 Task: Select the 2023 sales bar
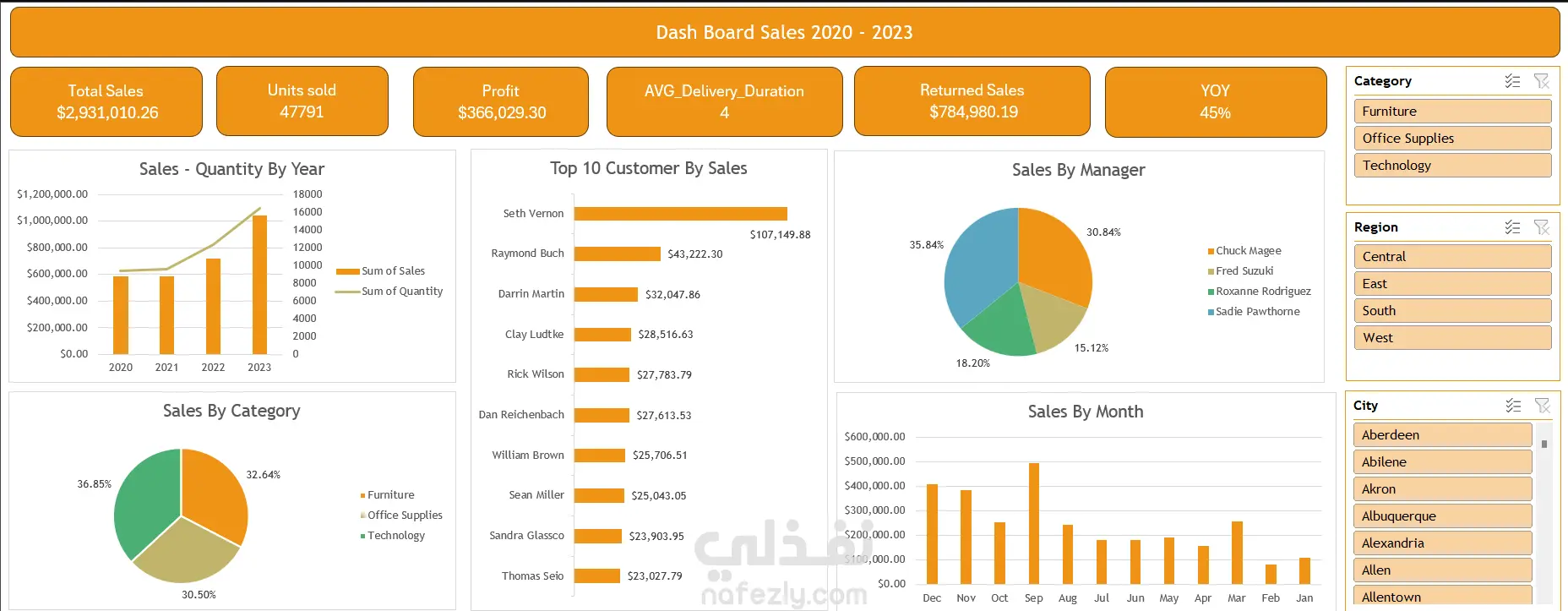point(259,285)
